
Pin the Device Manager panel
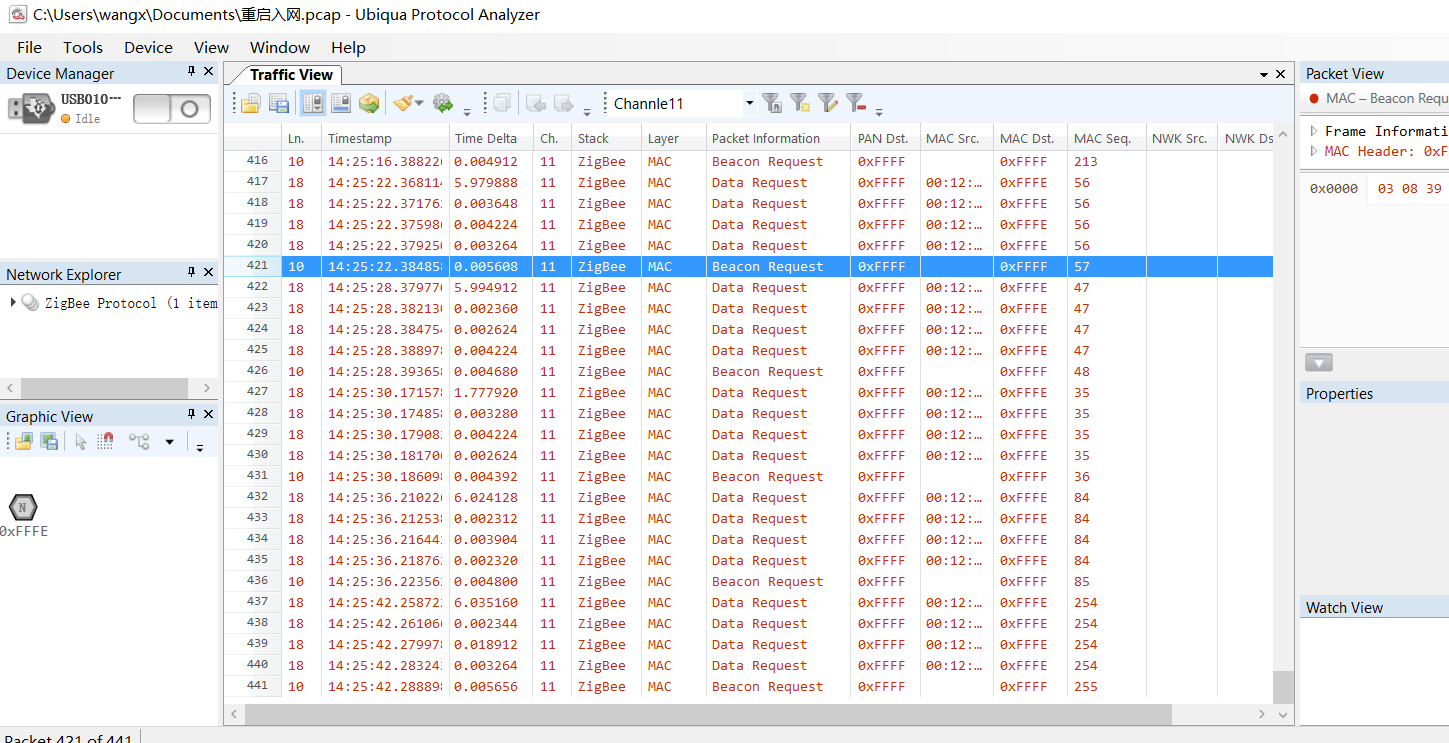(x=191, y=72)
